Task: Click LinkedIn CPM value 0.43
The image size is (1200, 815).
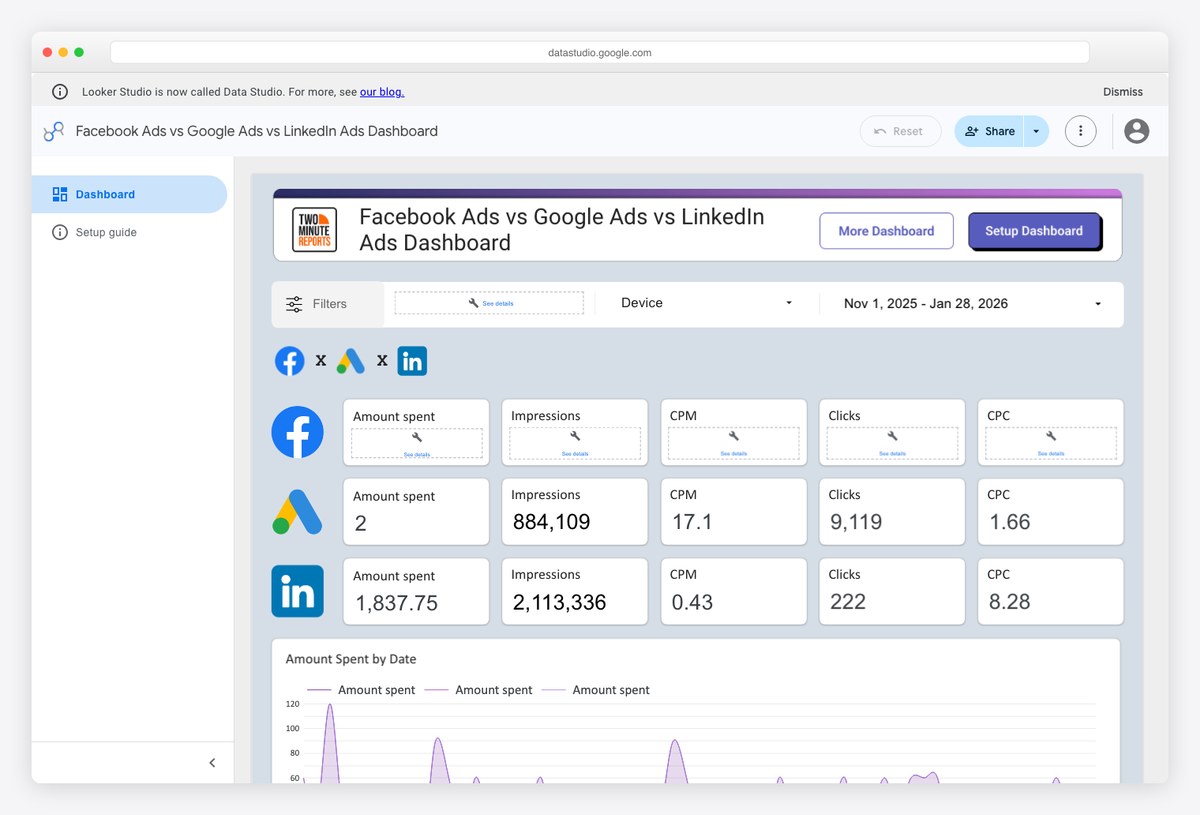Action: pyautogui.click(x=692, y=602)
